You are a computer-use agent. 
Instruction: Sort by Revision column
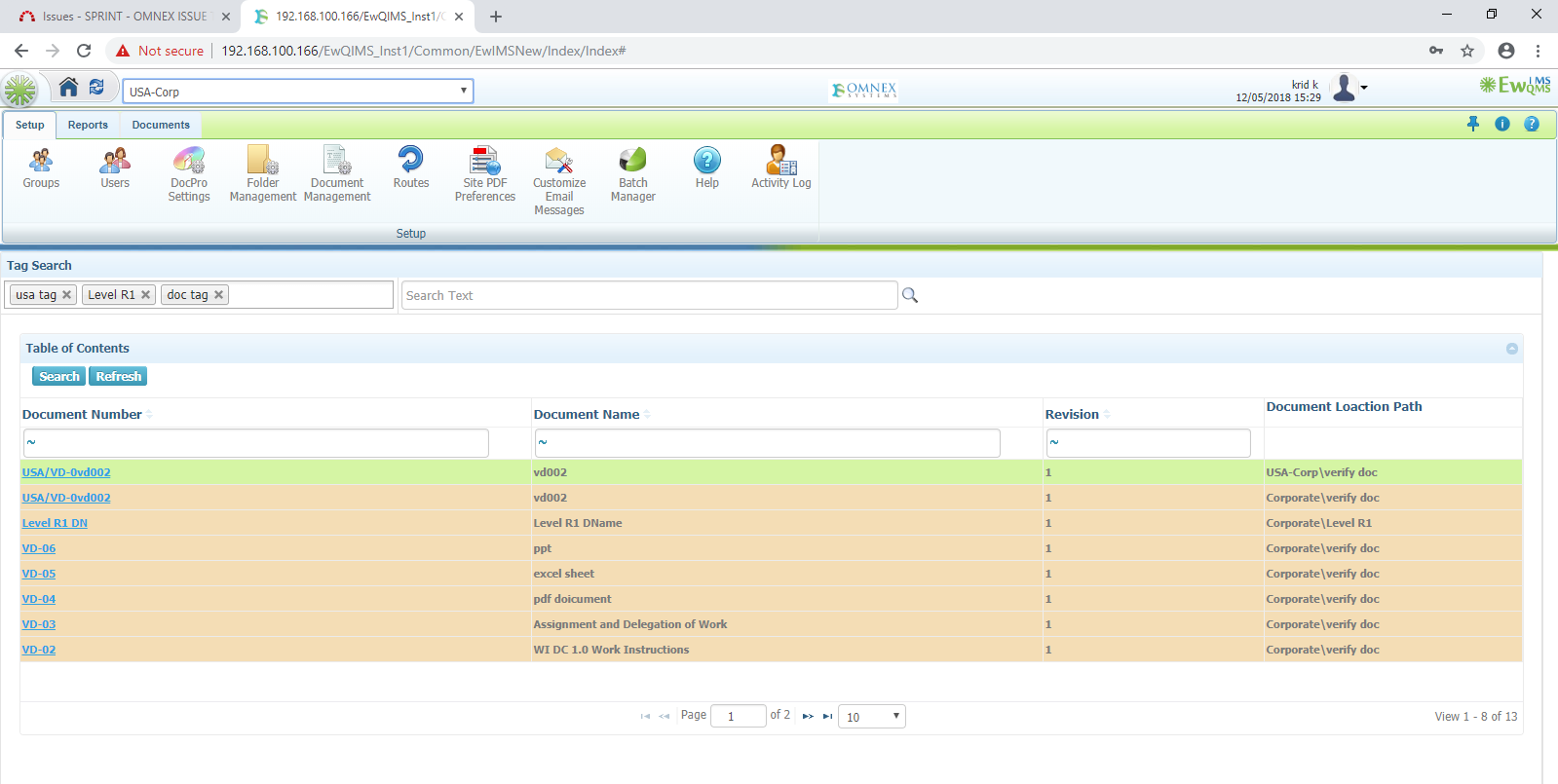(1072, 414)
